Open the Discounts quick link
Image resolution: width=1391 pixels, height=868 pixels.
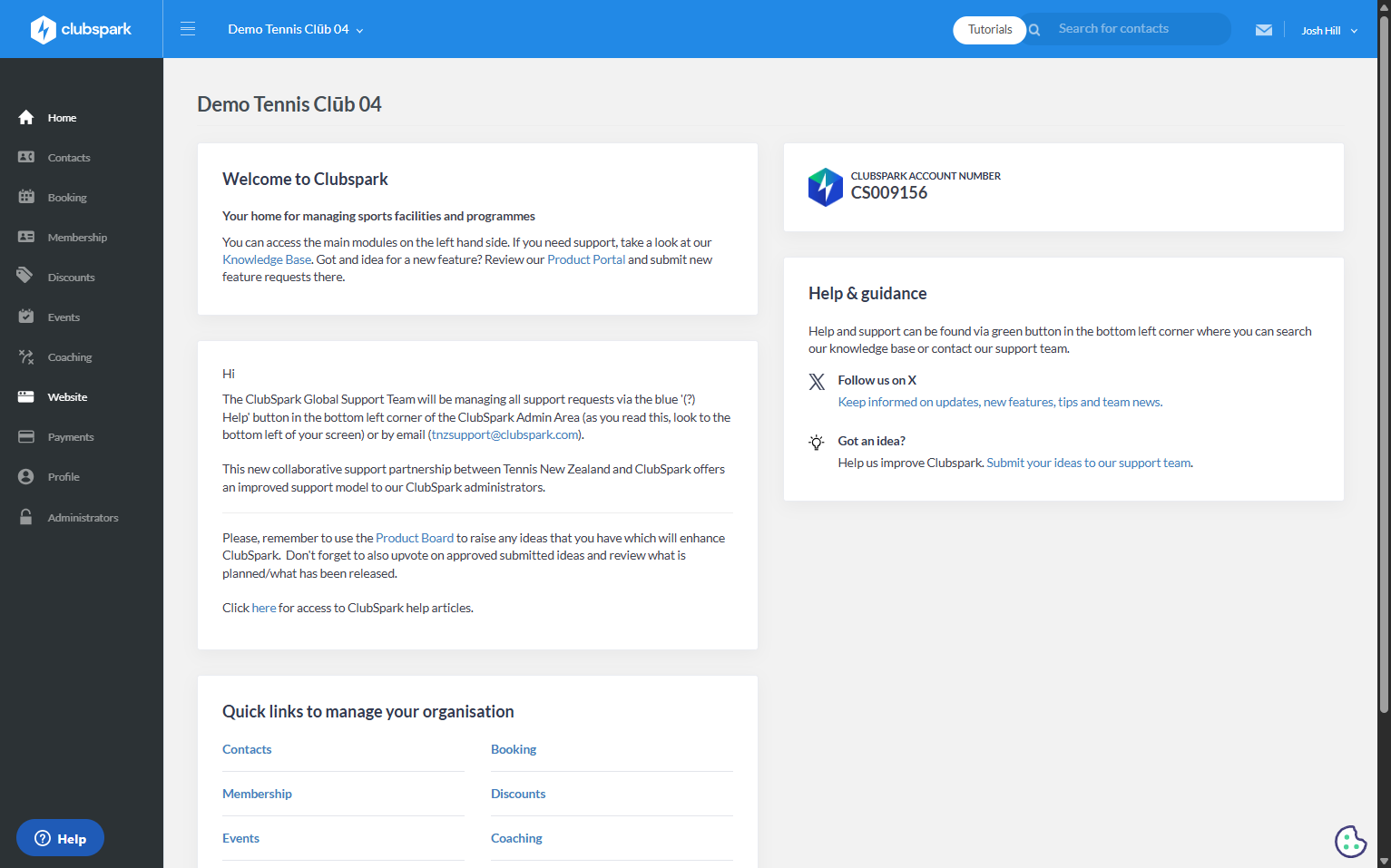pos(518,794)
